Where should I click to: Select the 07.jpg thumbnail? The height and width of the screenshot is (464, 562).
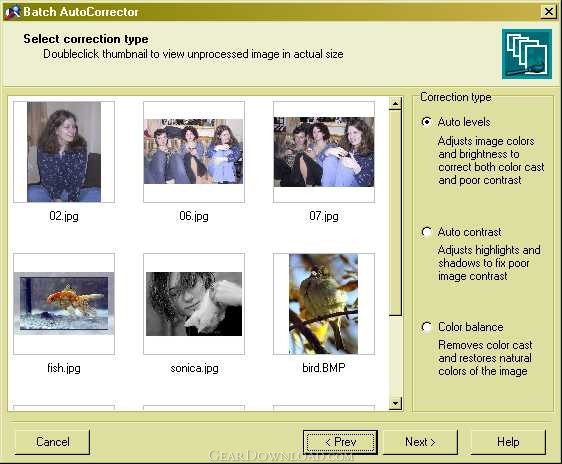point(324,152)
